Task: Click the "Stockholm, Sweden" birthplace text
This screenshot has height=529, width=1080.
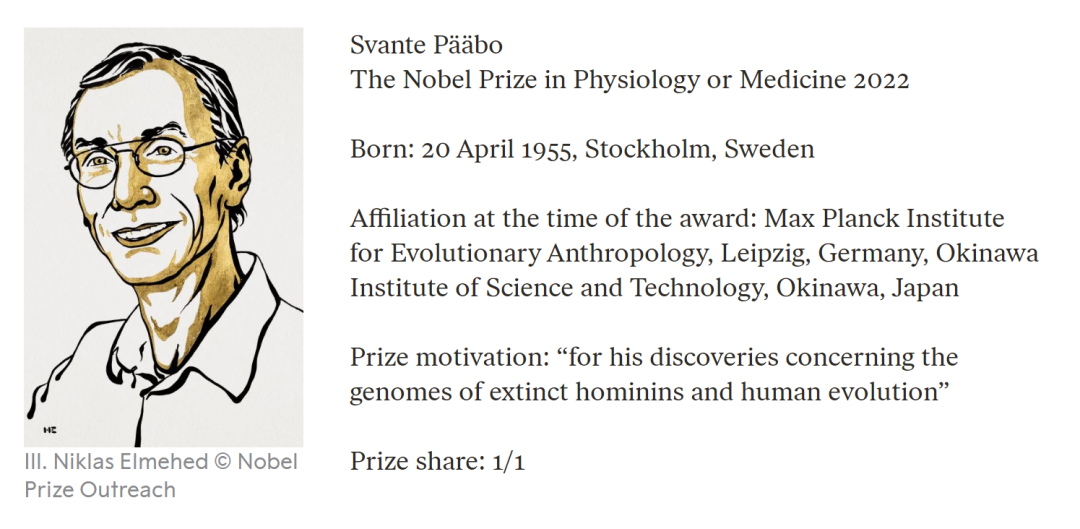Action: [699, 150]
